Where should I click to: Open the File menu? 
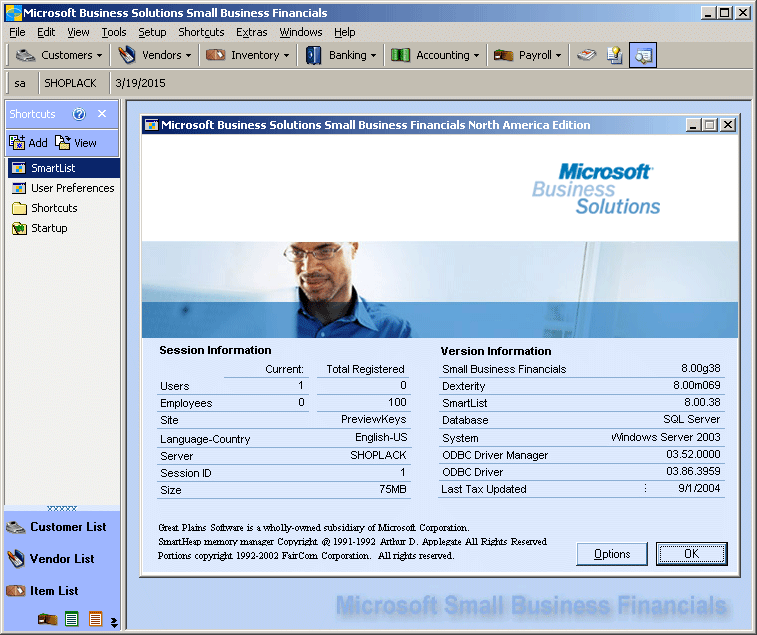click(x=17, y=32)
